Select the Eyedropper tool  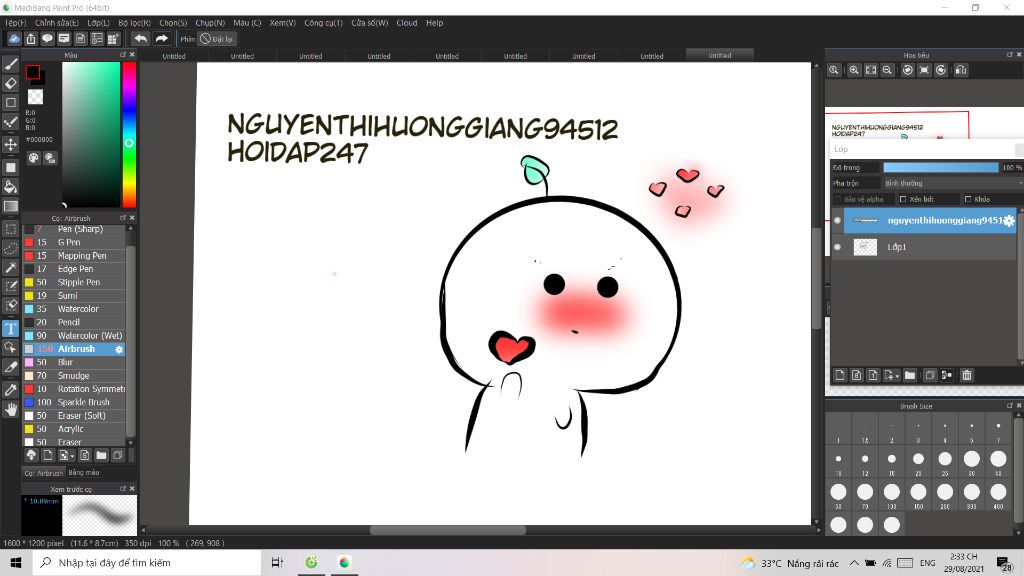tap(10, 390)
